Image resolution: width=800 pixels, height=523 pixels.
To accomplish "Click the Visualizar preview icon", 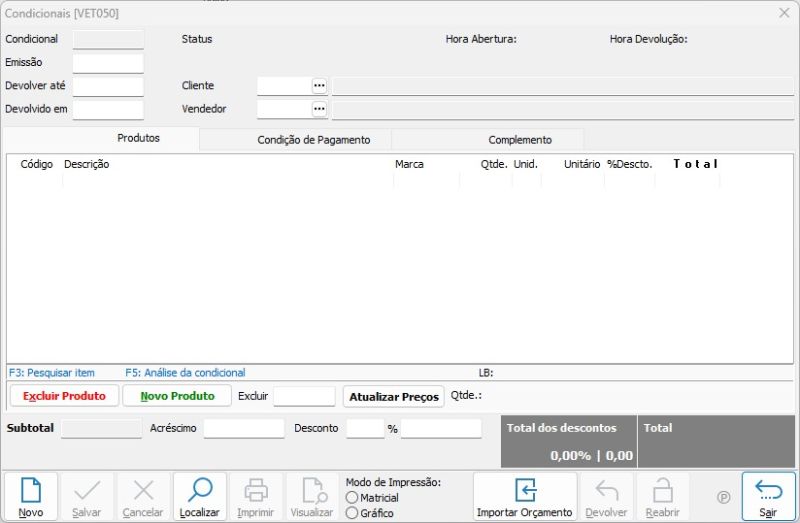I will [312, 490].
